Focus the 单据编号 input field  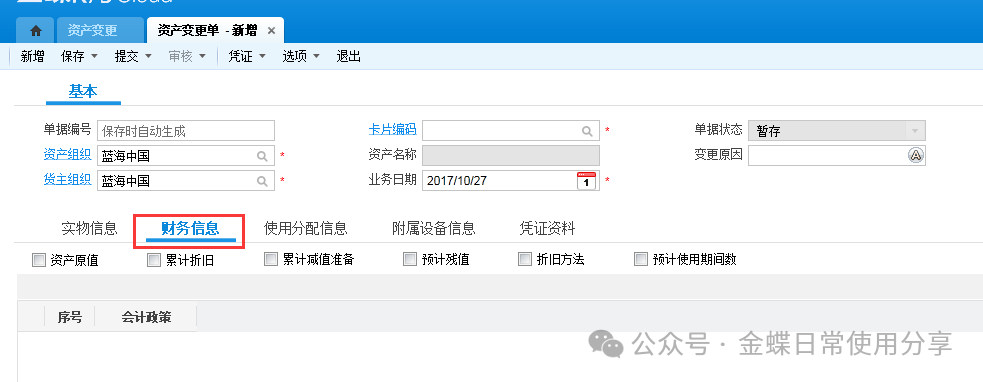[x=186, y=130]
